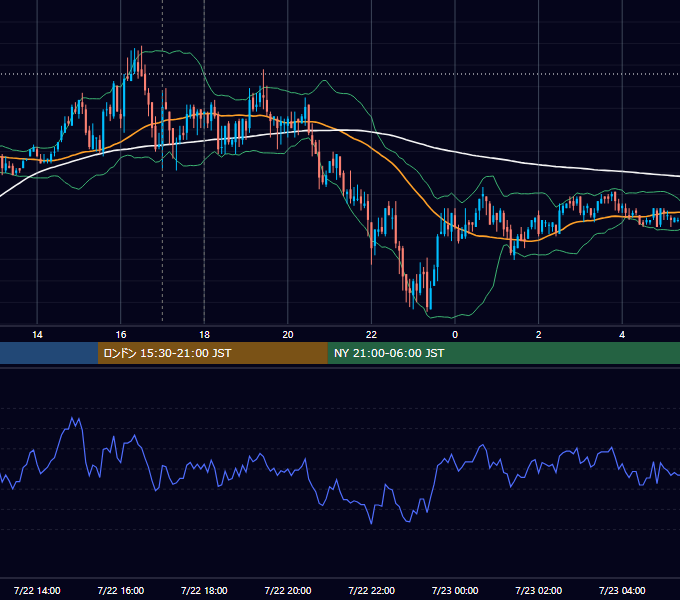Click the hour 18 axis label

(204, 335)
